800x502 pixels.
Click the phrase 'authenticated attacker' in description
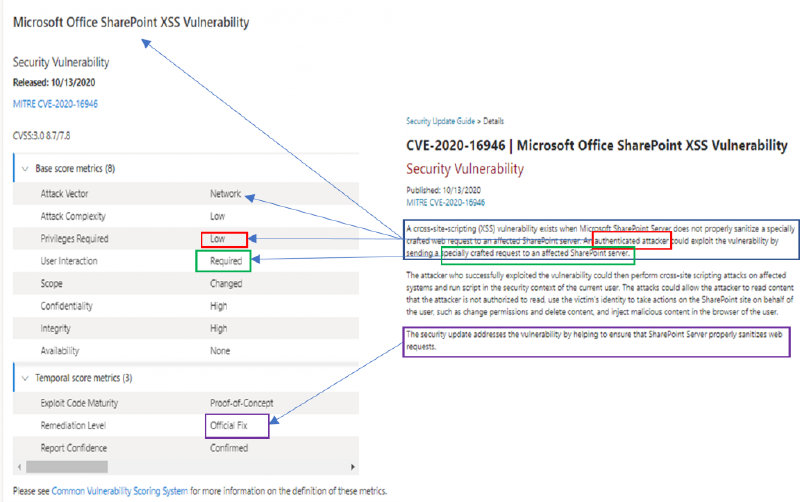click(x=631, y=241)
